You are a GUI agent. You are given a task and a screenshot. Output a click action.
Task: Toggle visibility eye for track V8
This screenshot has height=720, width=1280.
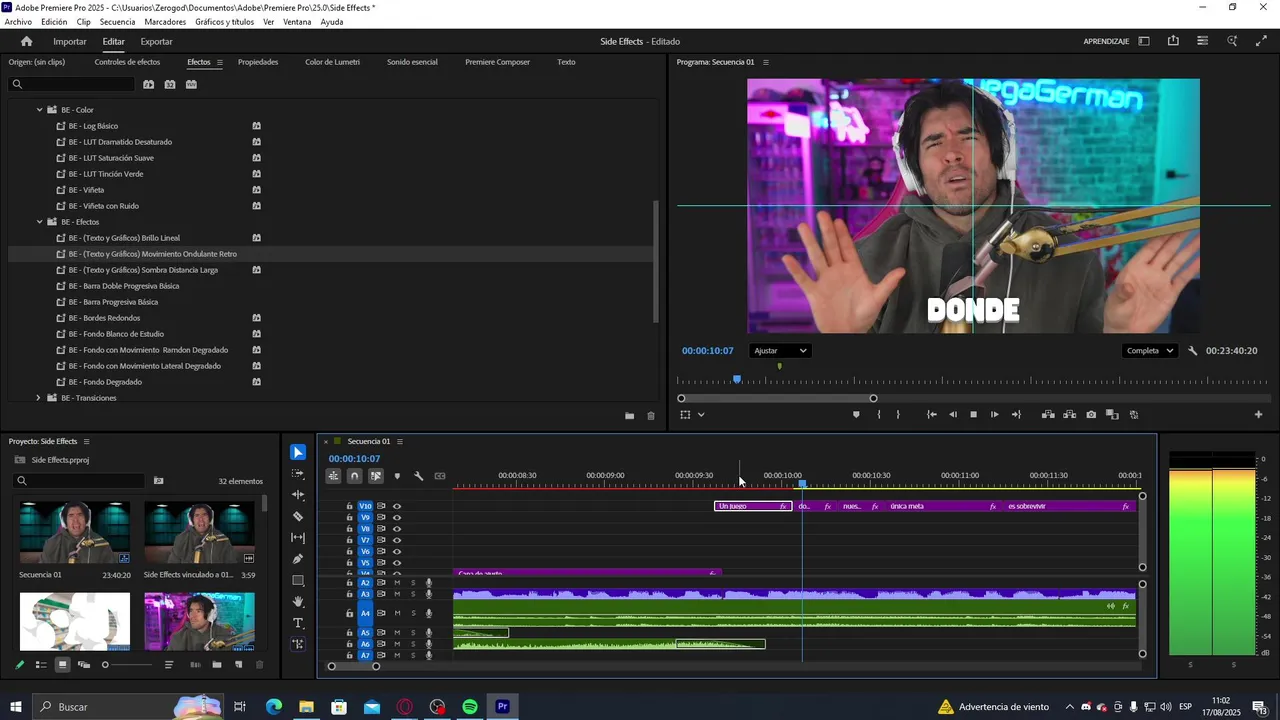397,529
